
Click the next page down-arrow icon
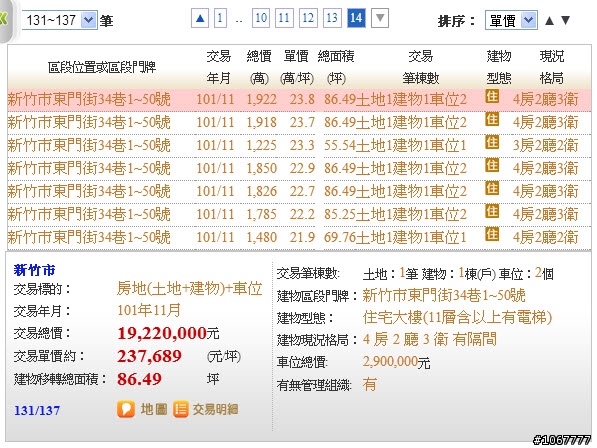pos(380,18)
